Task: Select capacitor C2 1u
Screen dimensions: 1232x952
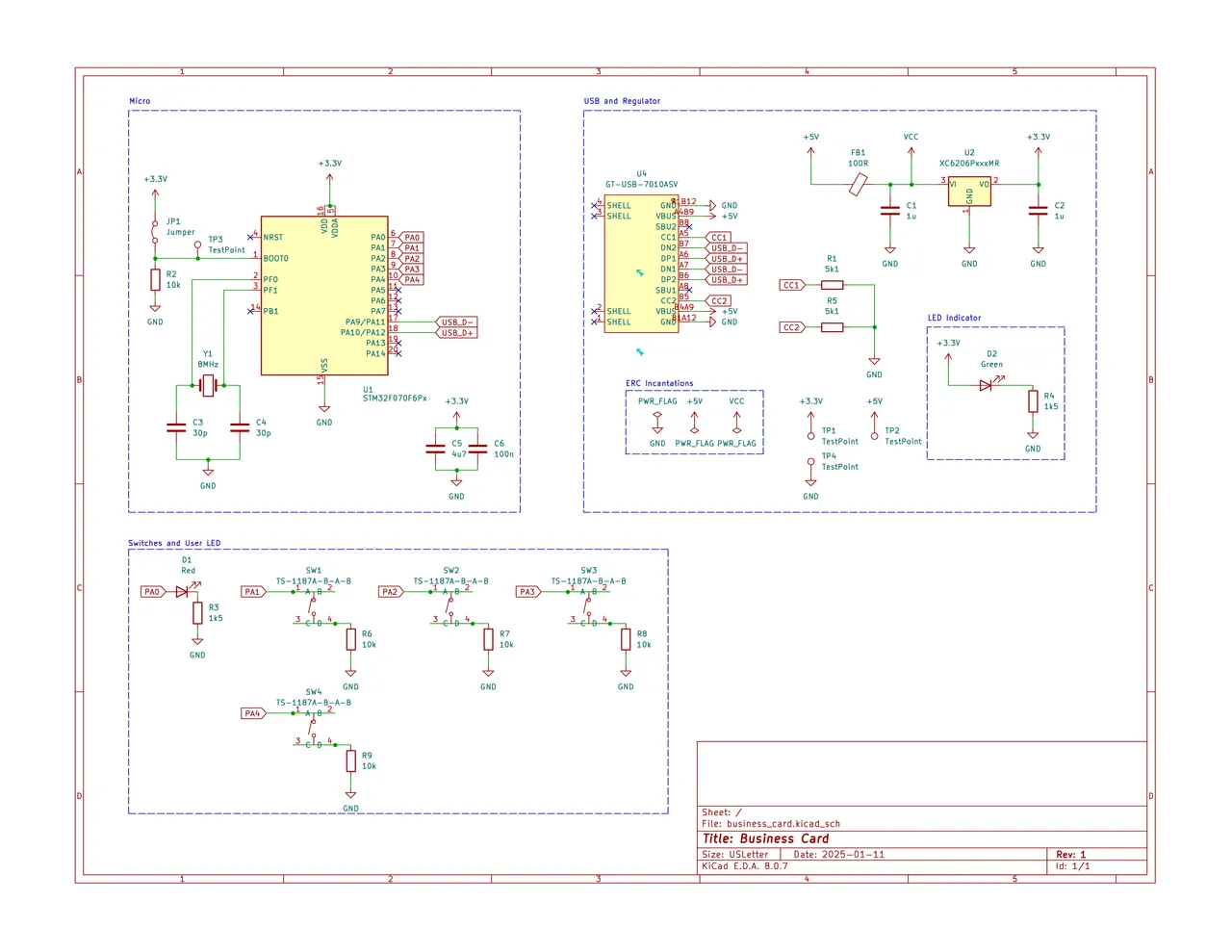Action: pos(1038,211)
